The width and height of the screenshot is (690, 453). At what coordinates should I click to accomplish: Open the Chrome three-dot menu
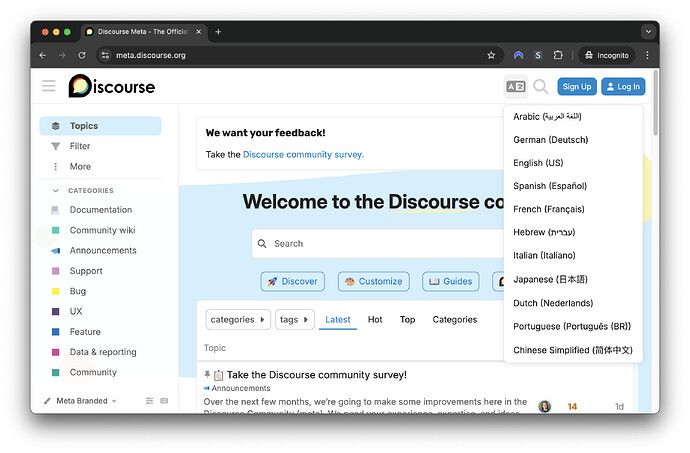click(x=647, y=55)
